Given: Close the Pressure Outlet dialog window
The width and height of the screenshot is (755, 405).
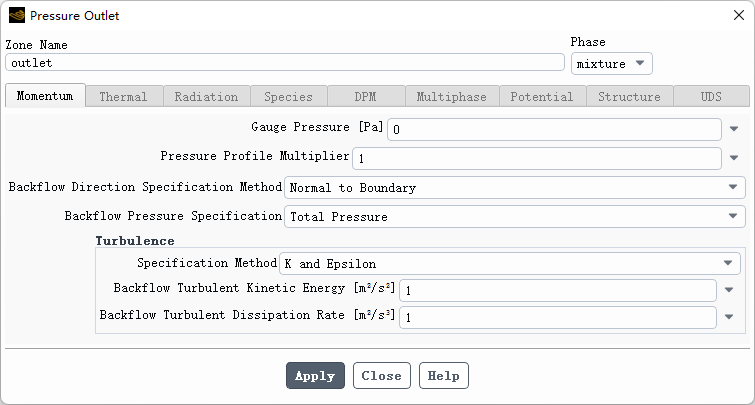Looking at the screenshot, I should coord(737,16).
